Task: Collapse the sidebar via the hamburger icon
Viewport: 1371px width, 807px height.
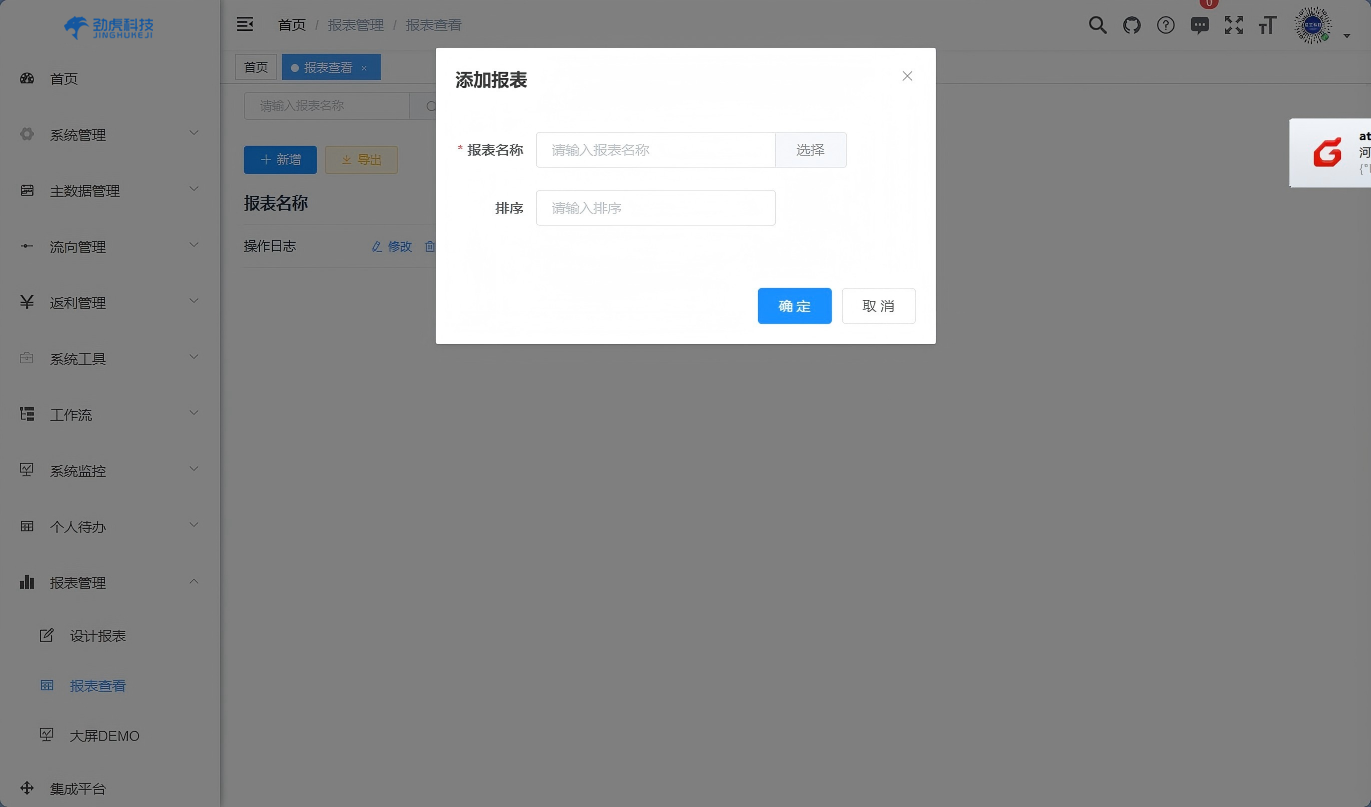Action: [245, 24]
